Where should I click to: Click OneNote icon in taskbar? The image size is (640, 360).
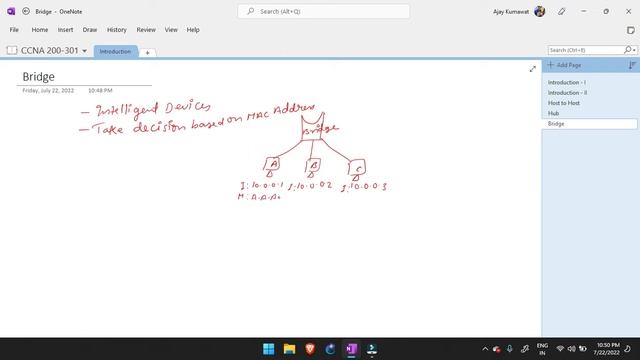point(351,349)
